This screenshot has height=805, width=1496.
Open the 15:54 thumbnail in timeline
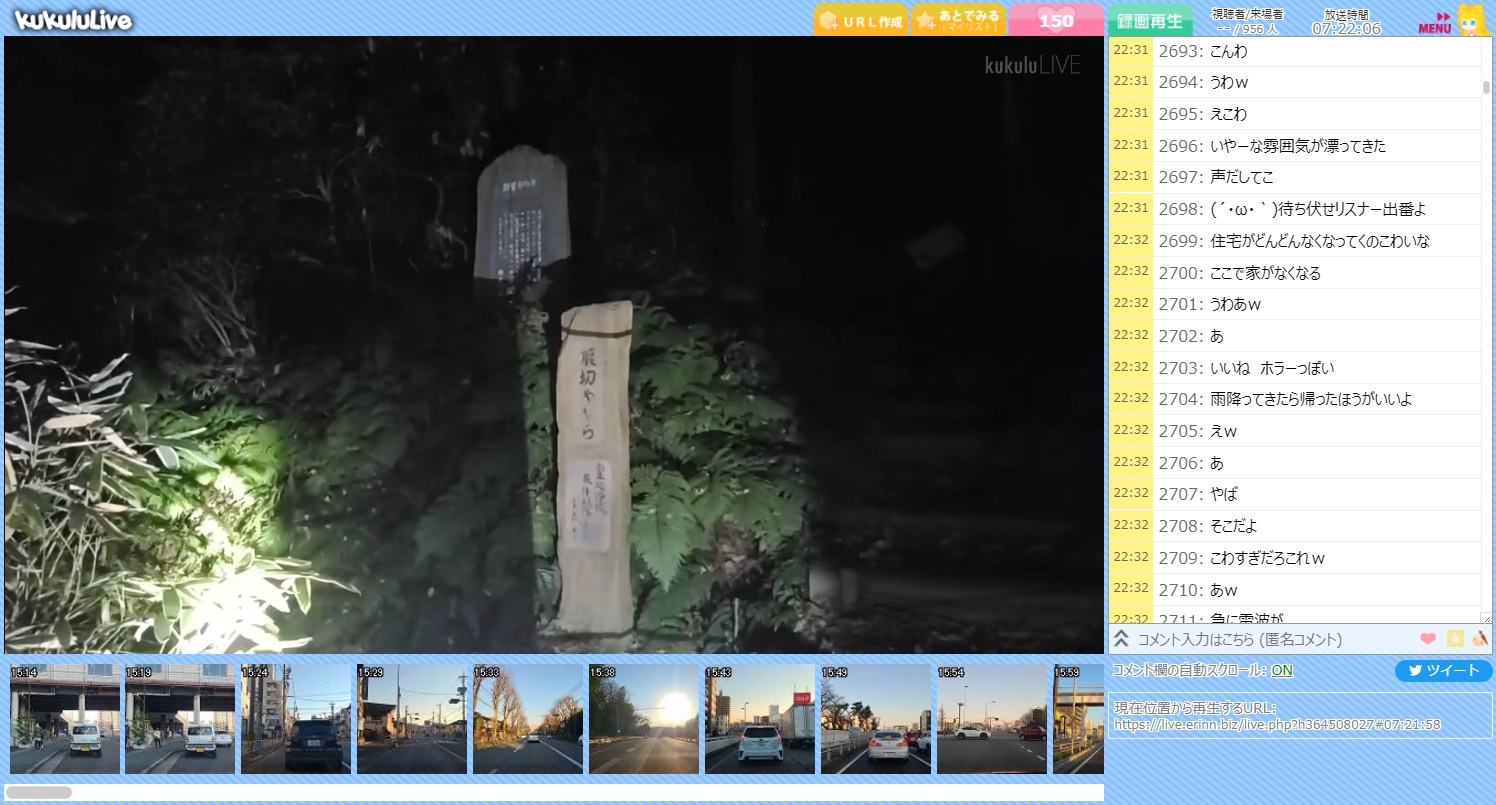coord(991,719)
